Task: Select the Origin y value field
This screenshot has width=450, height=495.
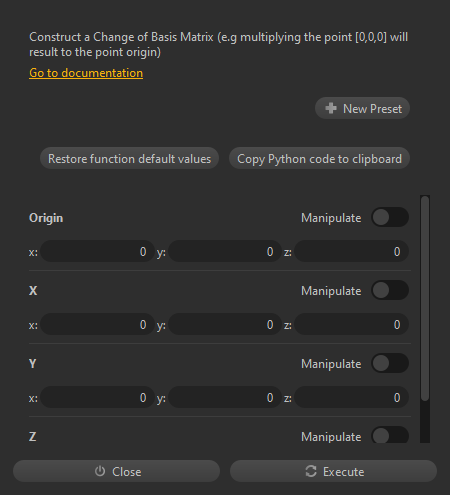Action: (x=225, y=251)
